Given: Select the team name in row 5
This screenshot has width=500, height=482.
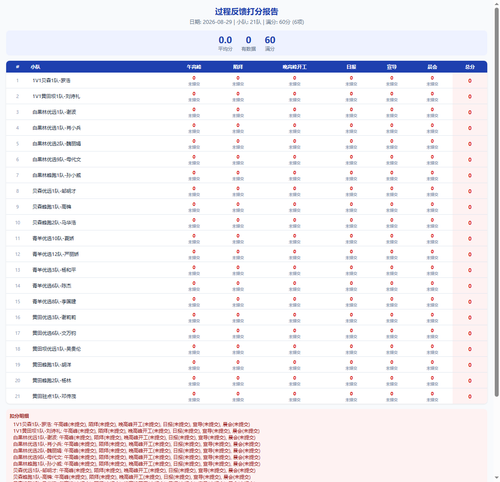Looking at the screenshot, I should [57, 144].
